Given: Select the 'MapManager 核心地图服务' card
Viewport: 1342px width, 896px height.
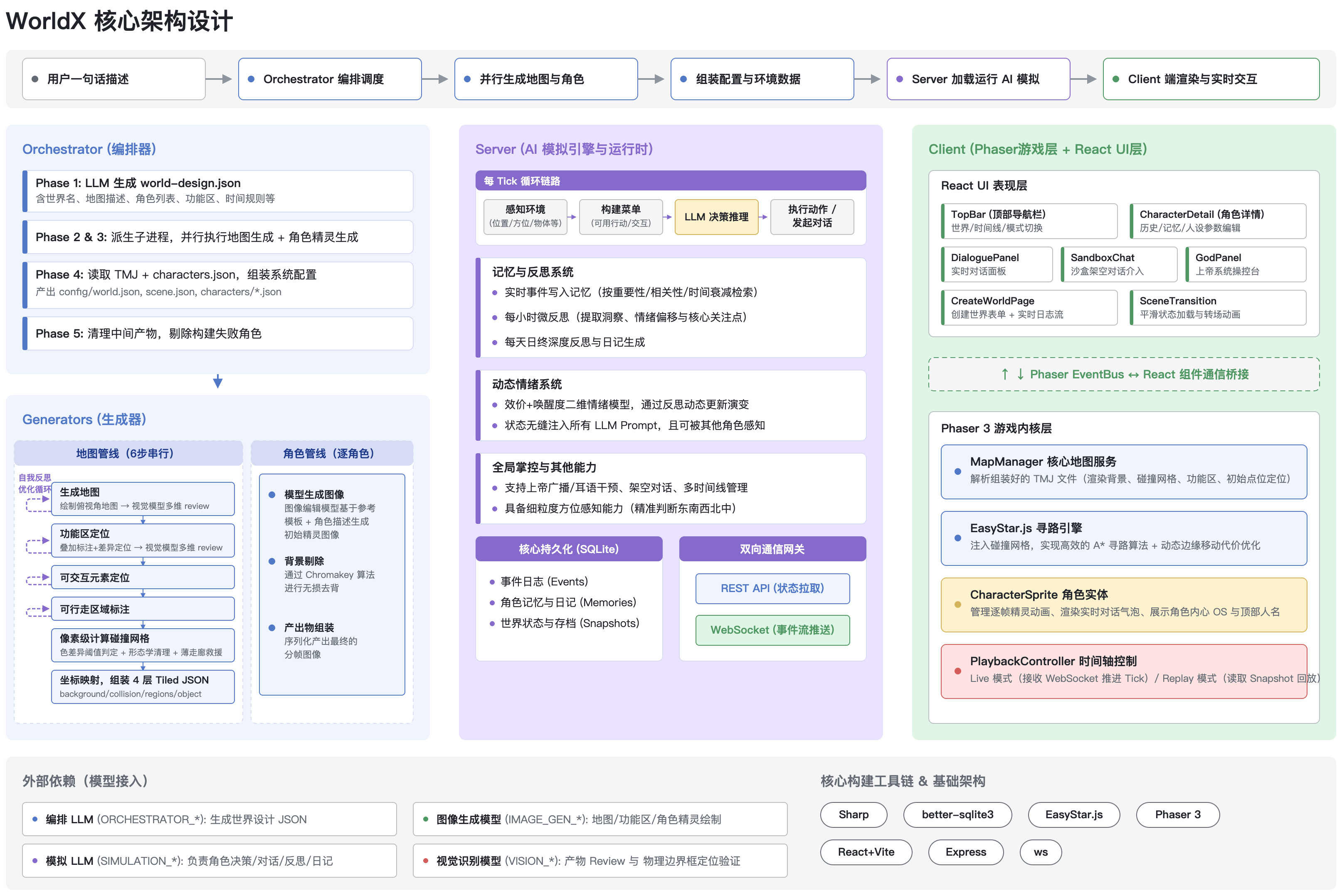Looking at the screenshot, I should 1123,471.
